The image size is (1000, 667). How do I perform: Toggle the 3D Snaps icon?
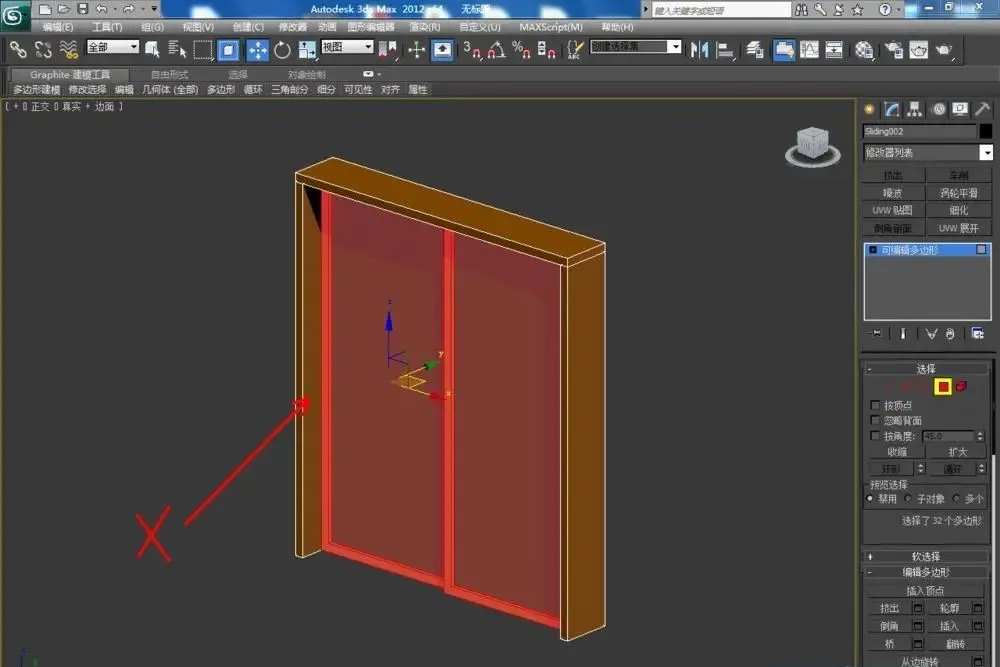click(473, 49)
